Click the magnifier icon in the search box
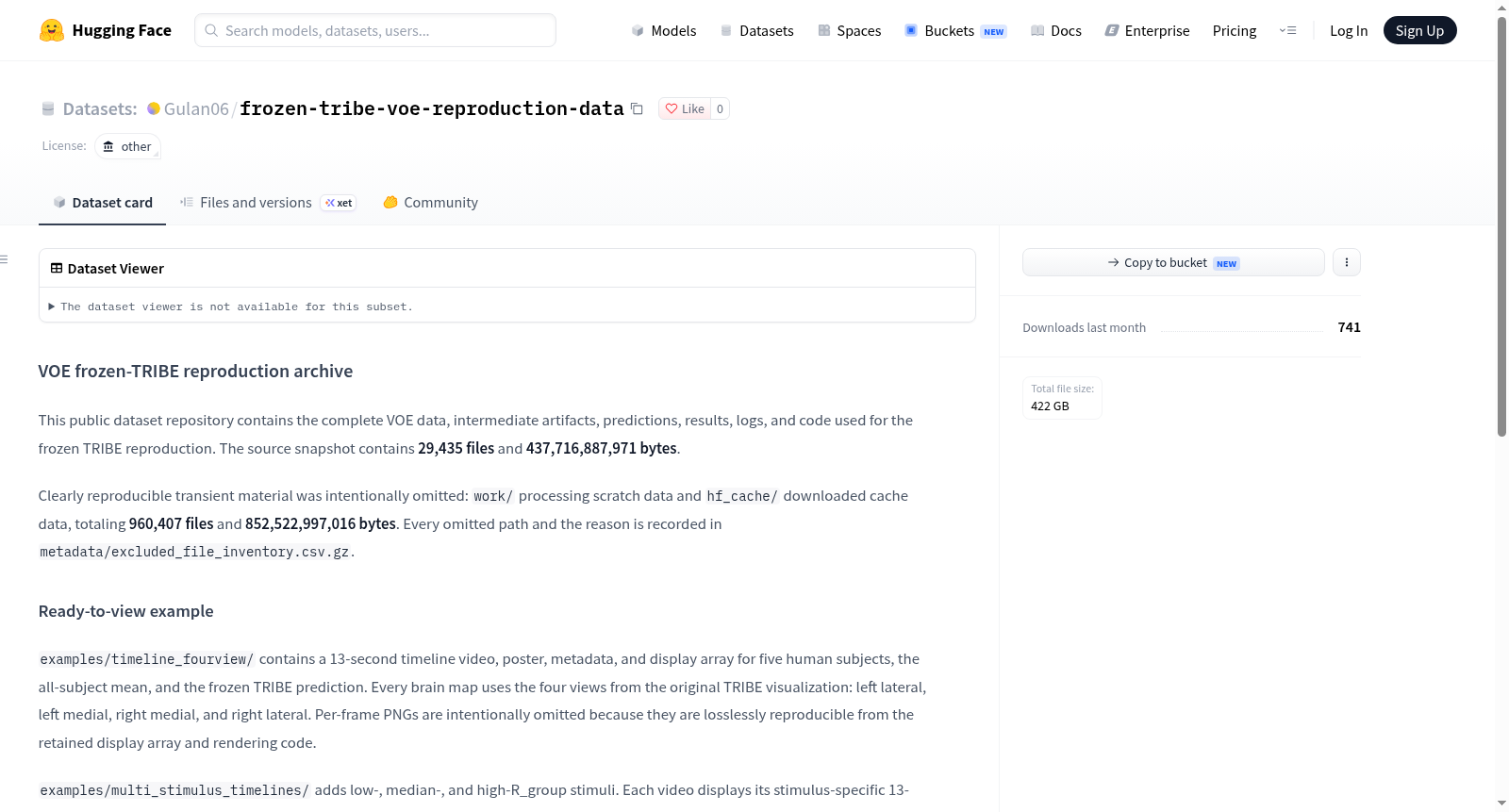The width and height of the screenshot is (1509, 812). tap(211, 30)
